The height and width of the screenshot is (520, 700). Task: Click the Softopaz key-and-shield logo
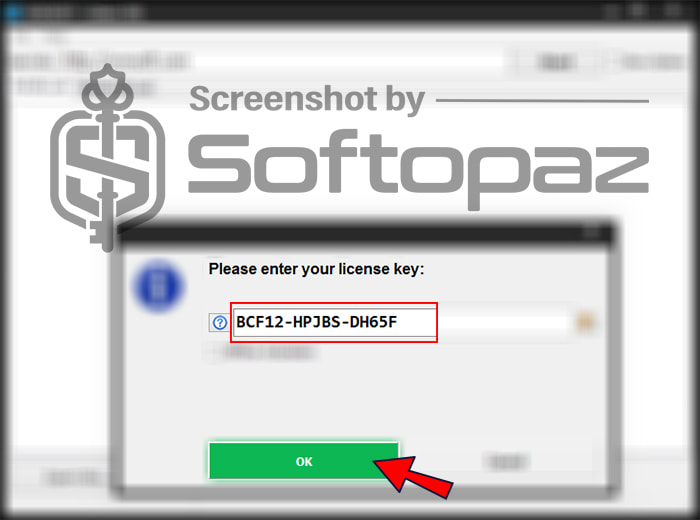(x=108, y=156)
